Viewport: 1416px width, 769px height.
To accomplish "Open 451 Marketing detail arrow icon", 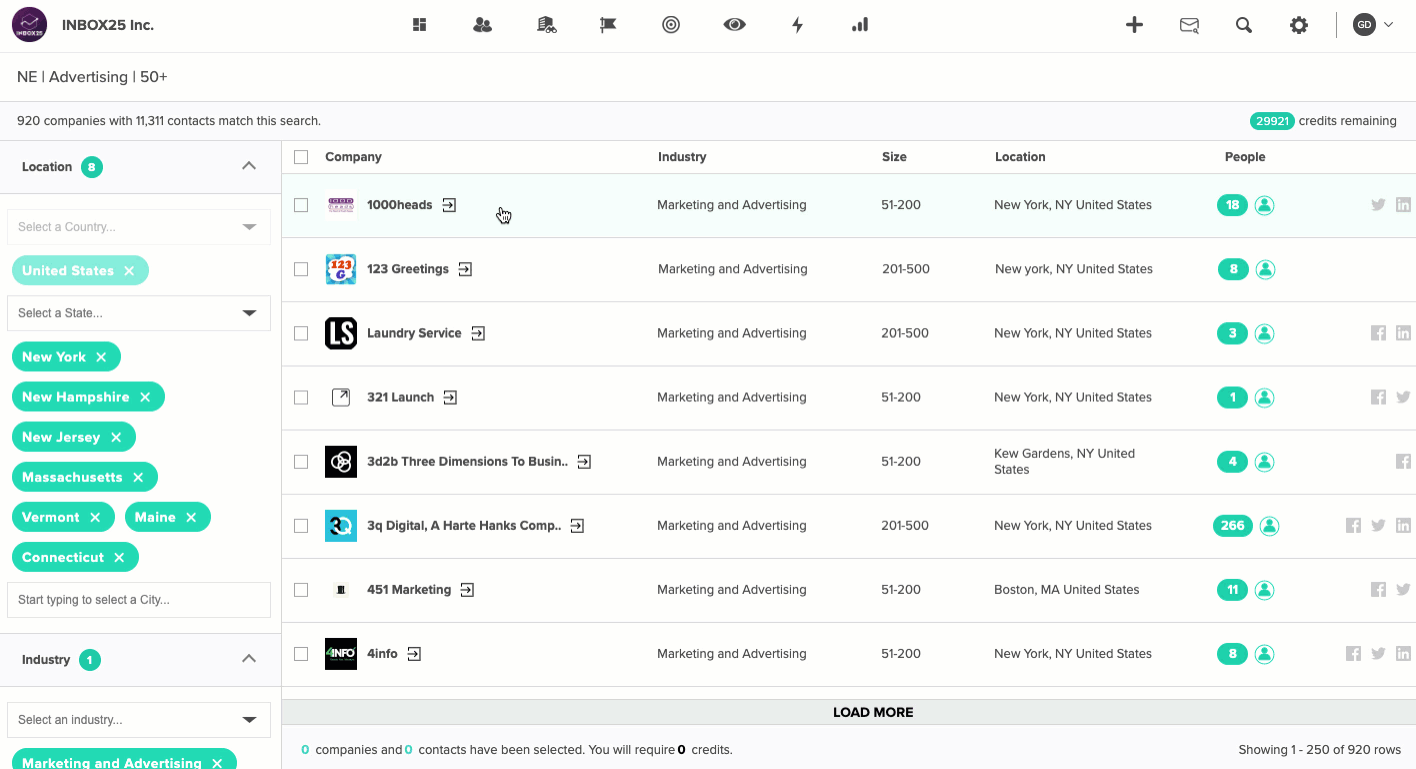I will 467,590.
